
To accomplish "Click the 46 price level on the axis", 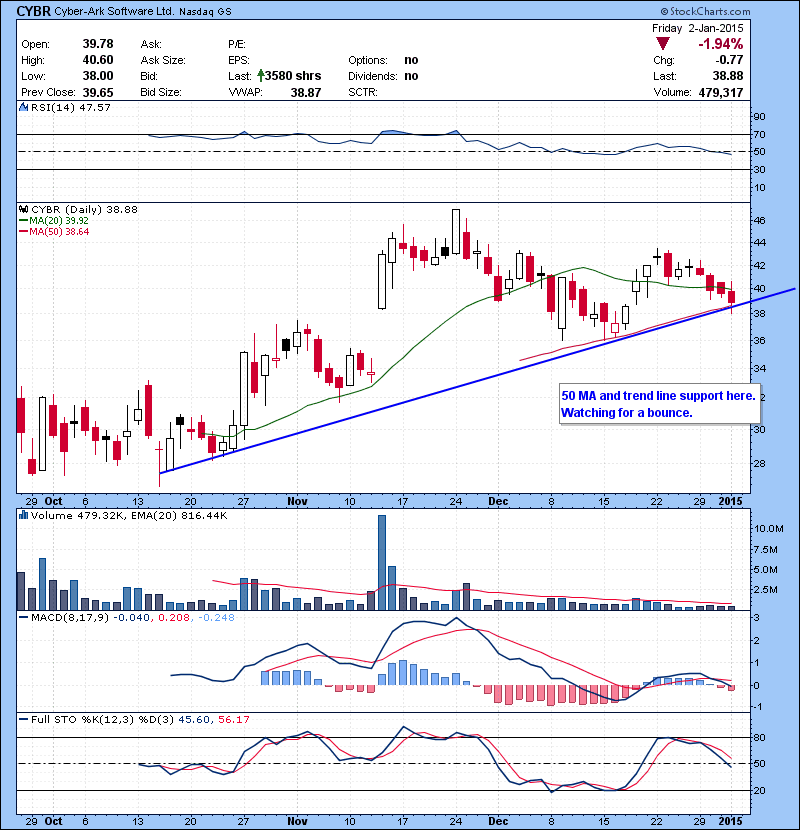I will coord(759,220).
